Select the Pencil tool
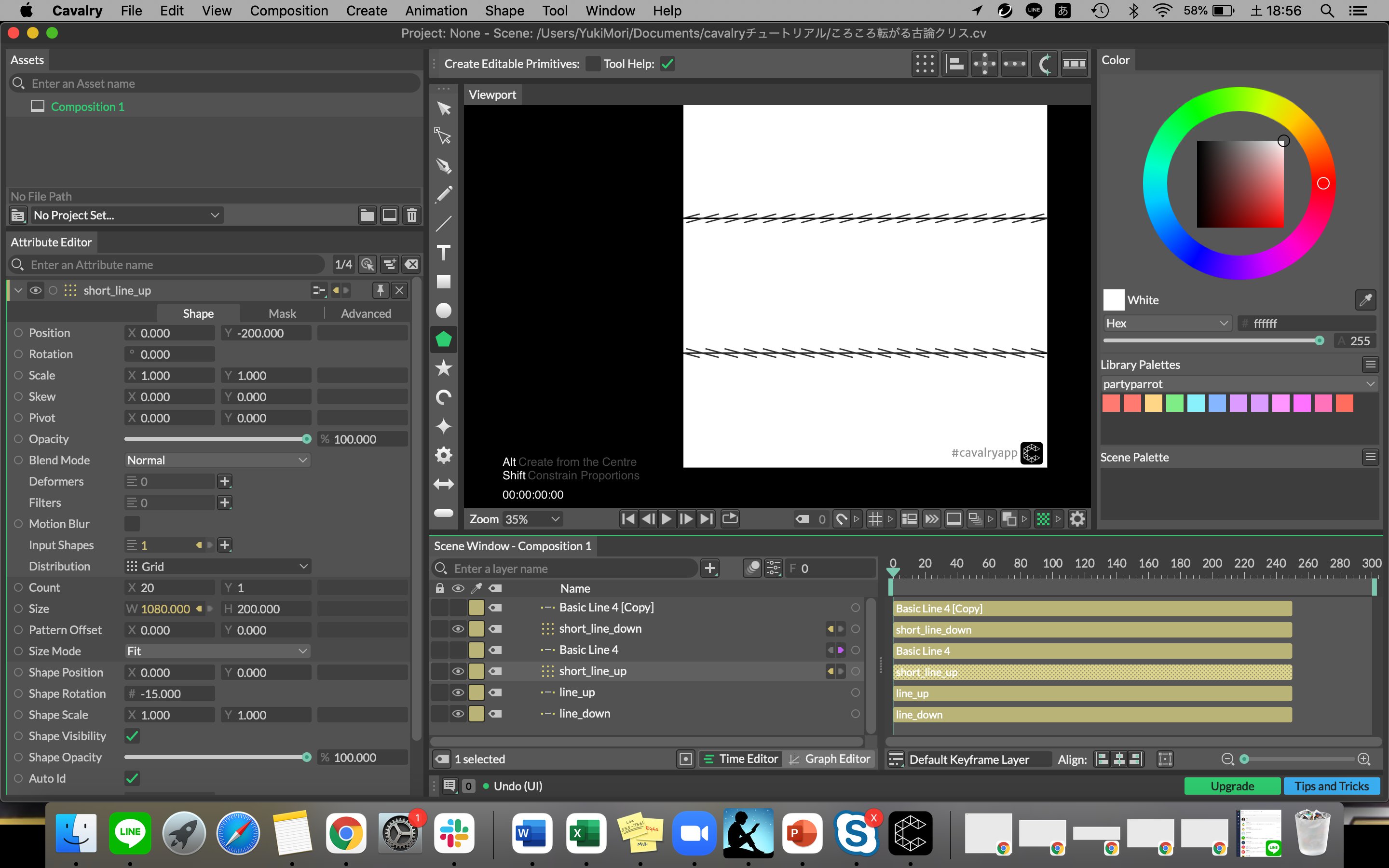Viewport: 1389px width, 868px height. point(443,195)
